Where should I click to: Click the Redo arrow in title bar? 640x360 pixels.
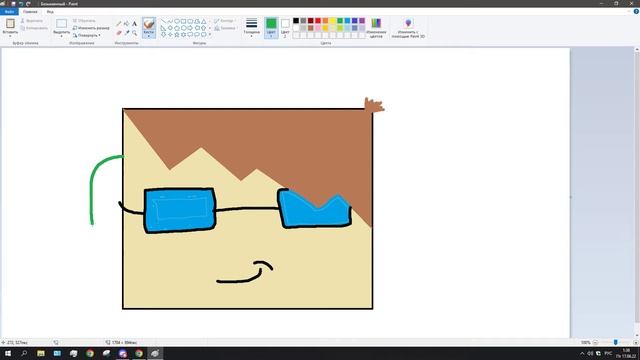(28, 4)
